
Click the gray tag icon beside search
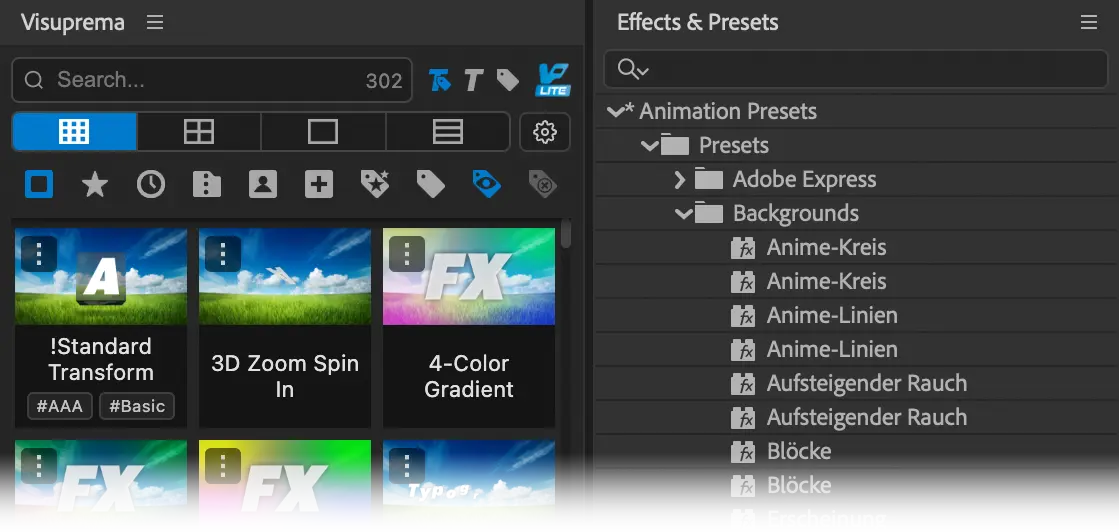click(x=507, y=80)
